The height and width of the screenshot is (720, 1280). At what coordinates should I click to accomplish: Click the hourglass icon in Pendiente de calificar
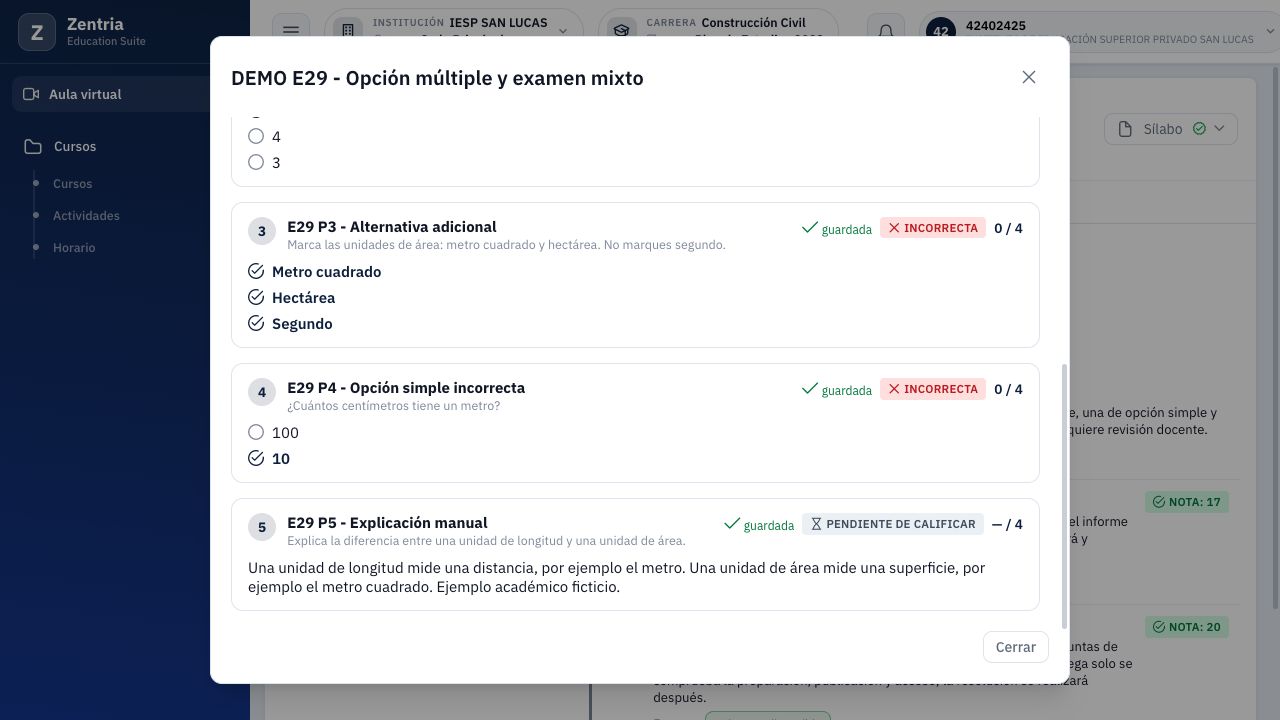coord(816,524)
